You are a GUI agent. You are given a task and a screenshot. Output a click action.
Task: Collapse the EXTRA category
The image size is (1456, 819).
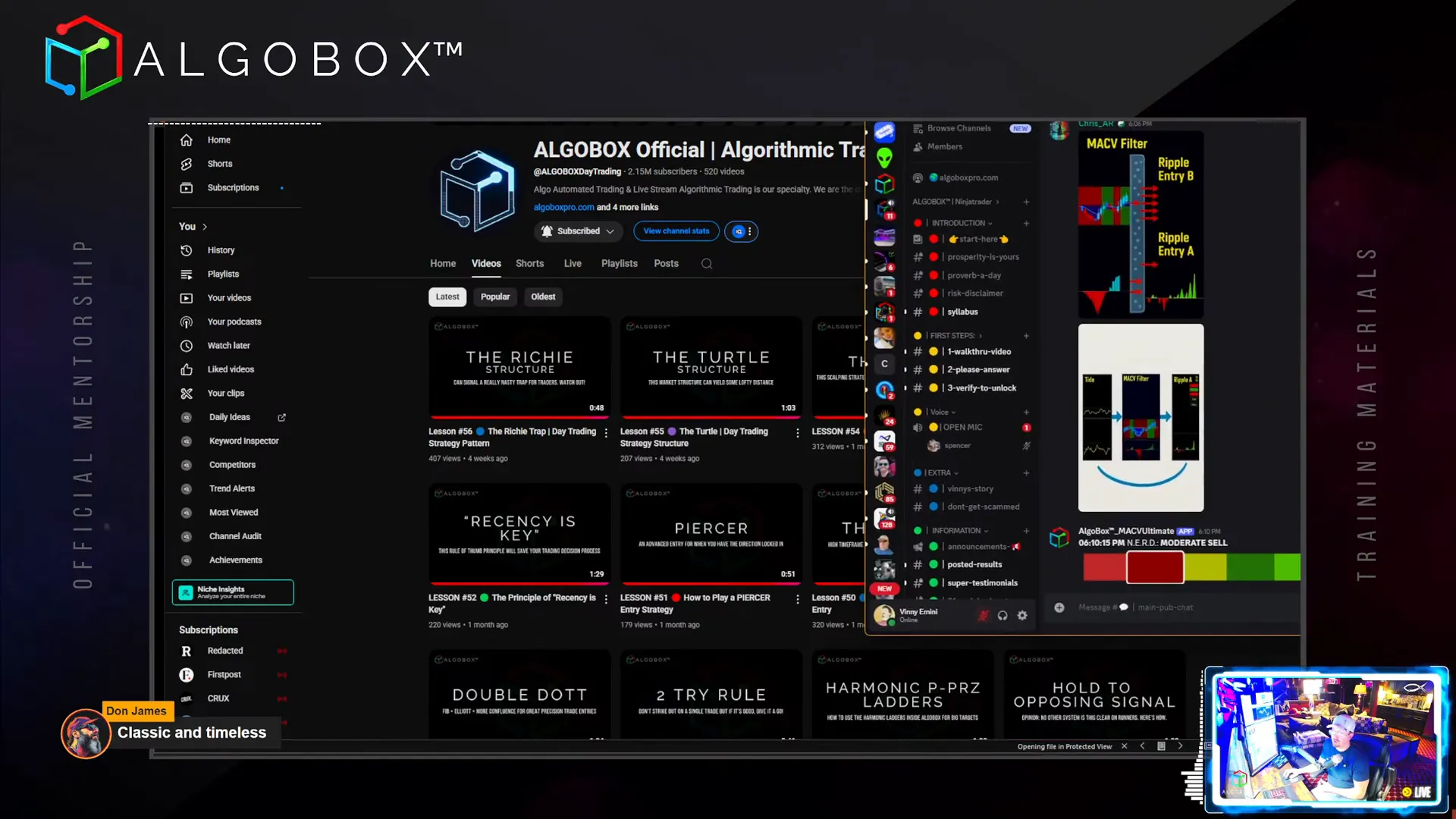[x=940, y=473]
